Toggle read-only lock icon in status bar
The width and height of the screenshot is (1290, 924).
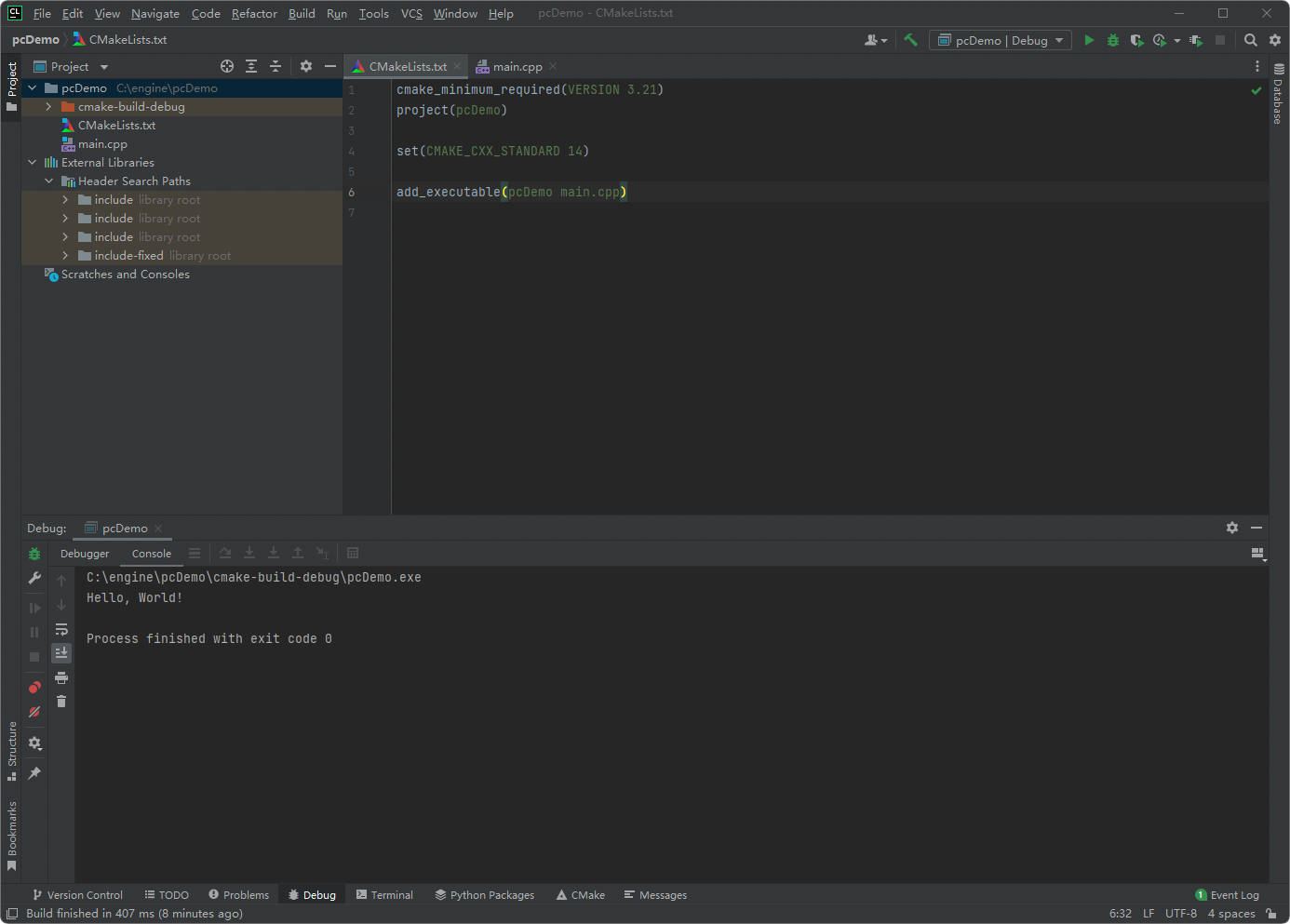(1270, 913)
